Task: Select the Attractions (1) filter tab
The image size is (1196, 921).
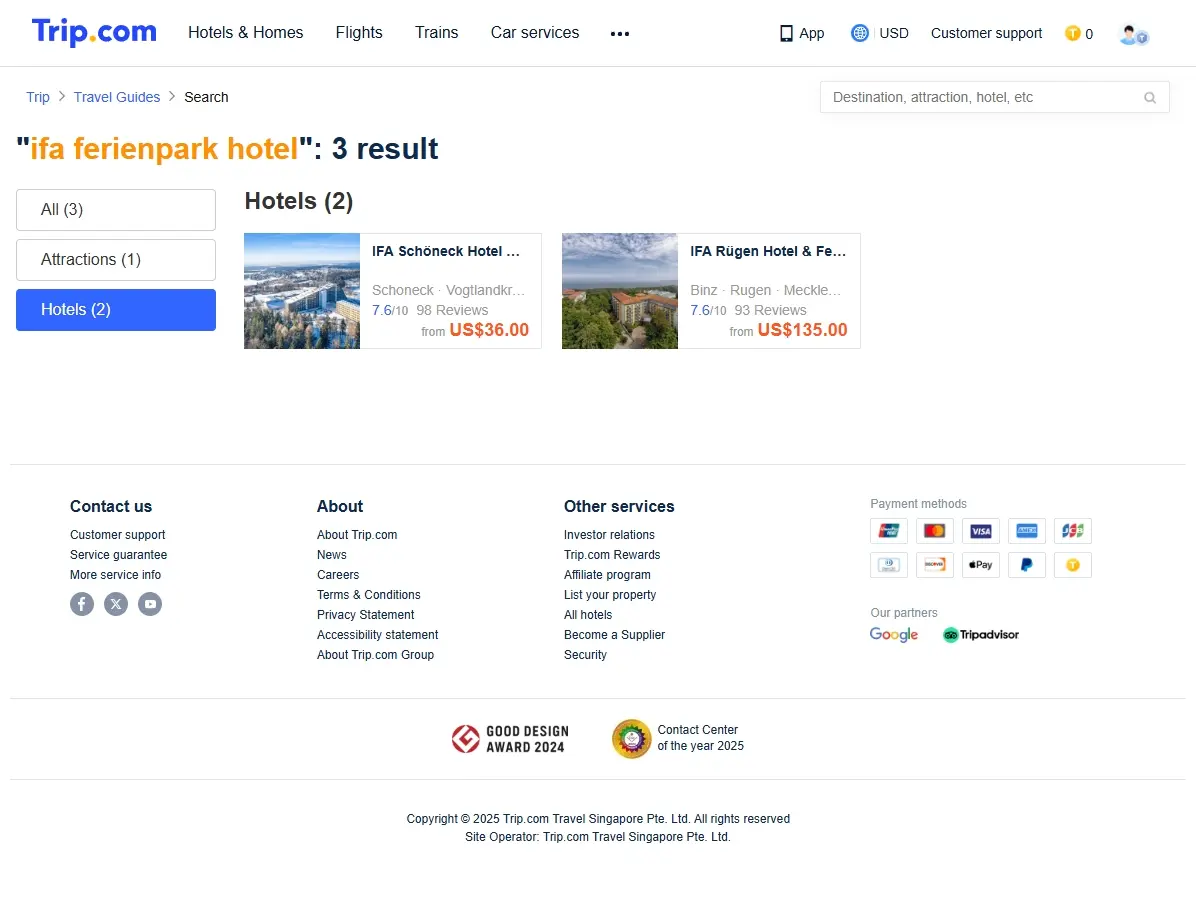Action: coord(116,260)
